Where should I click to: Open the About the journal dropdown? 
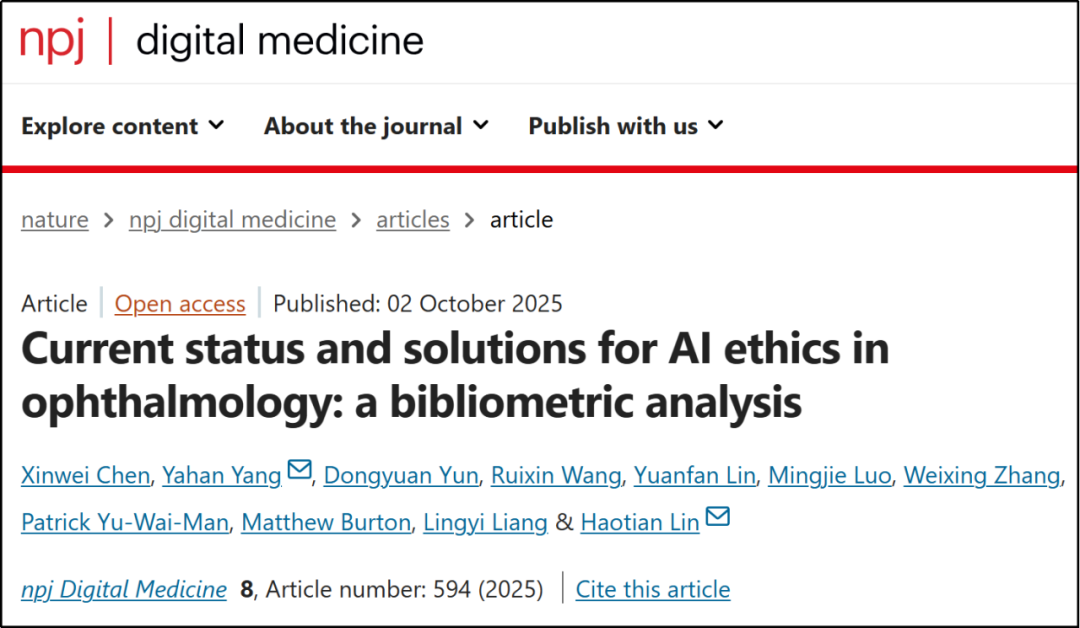[x=376, y=126]
